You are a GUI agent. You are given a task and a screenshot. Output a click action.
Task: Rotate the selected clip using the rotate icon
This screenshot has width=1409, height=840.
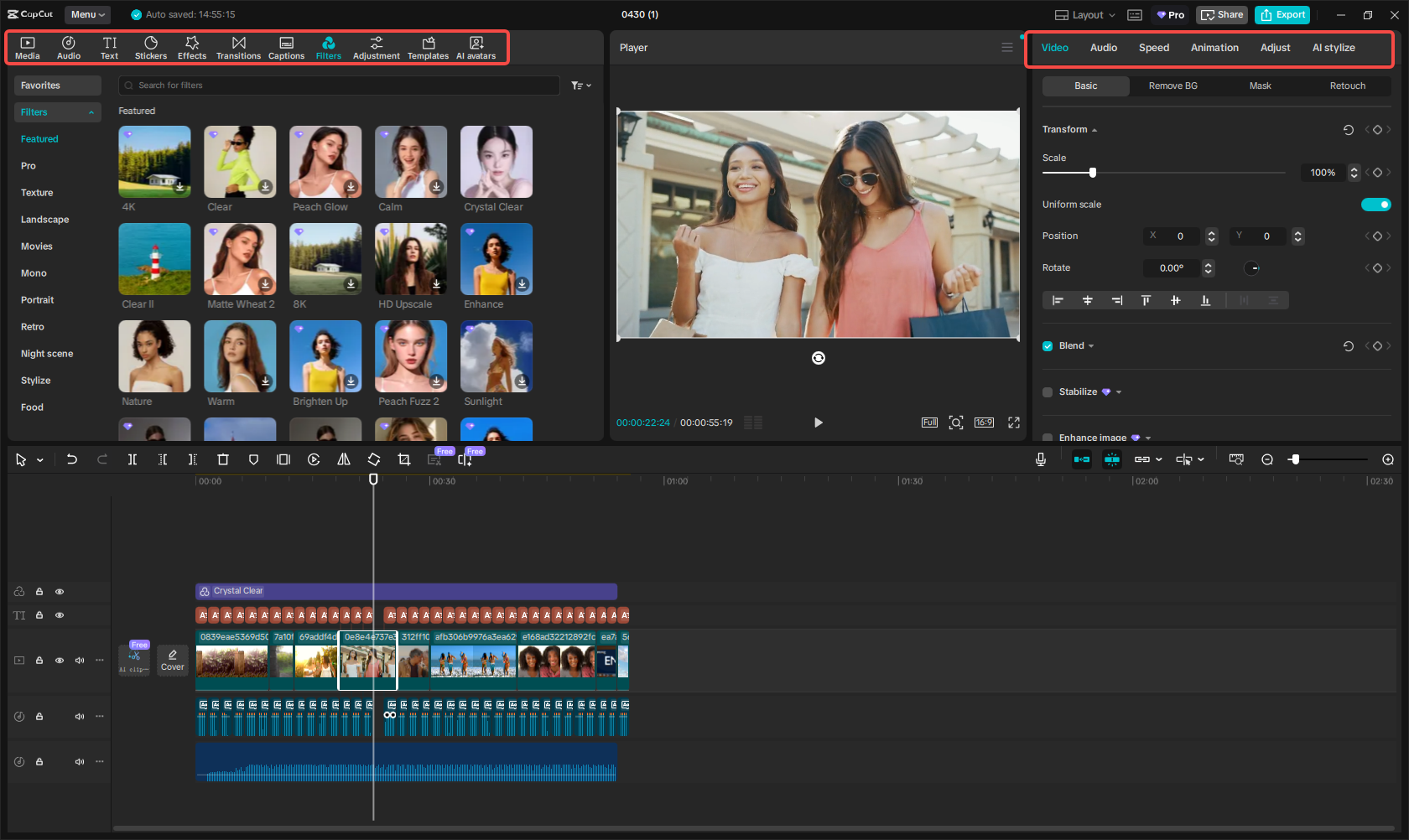[x=374, y=459]
